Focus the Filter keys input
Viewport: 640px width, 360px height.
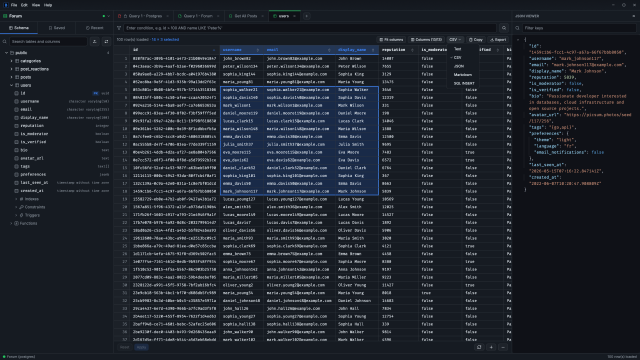click(x=579, y=28)
